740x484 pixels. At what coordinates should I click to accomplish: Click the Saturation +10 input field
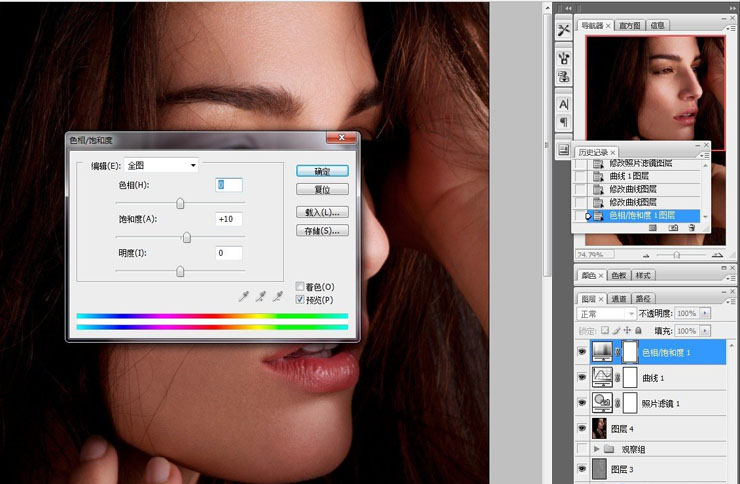point(229,219)
